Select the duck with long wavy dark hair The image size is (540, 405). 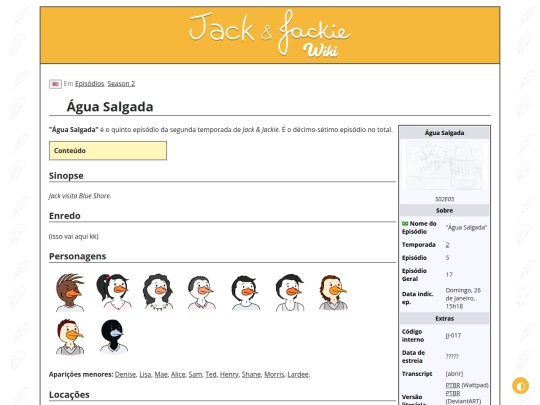158,292
